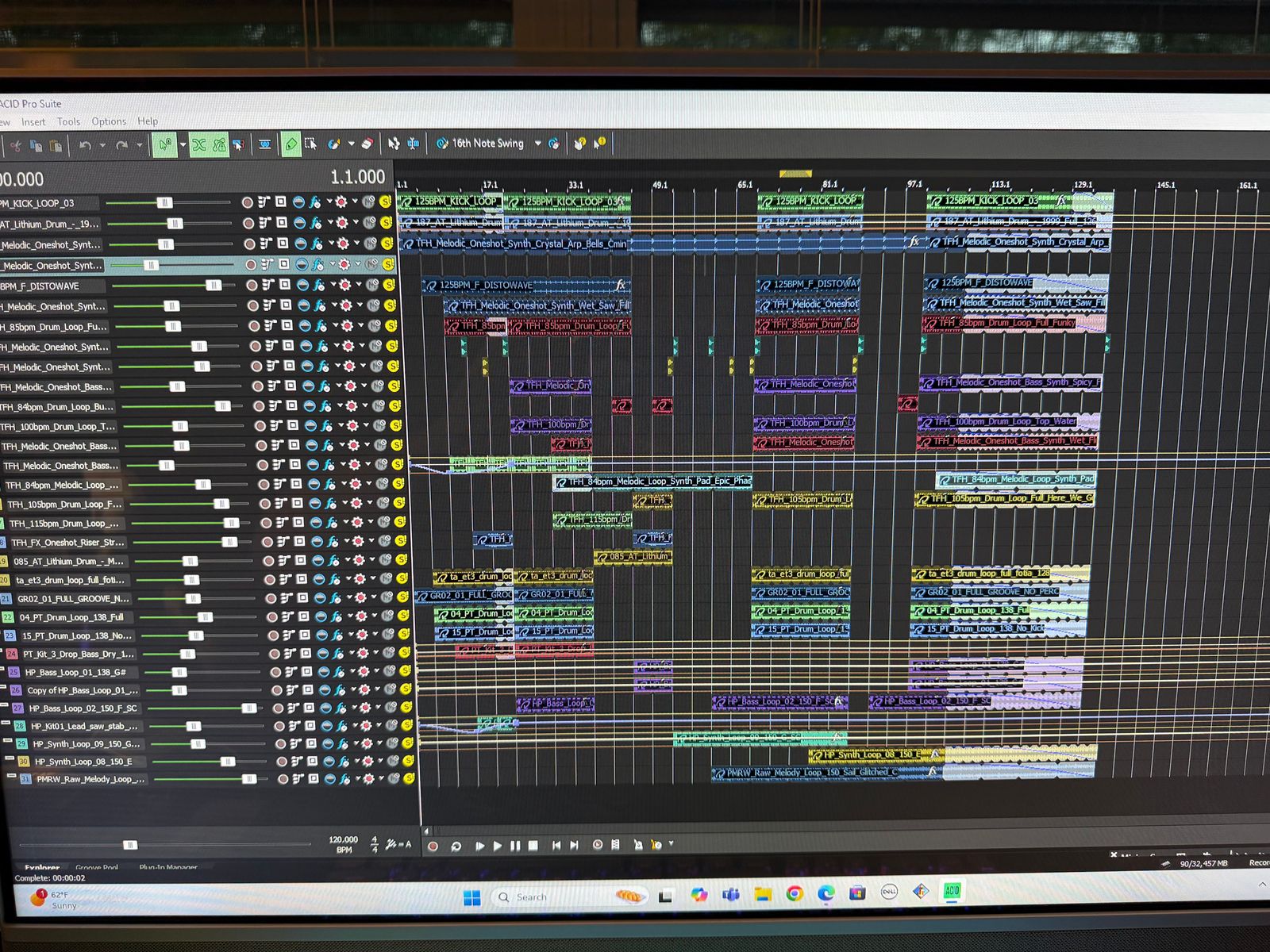This screenshot has width=1270, height=952.
Task: Arm HP_Synth_Loop_08_150_E track for record
Action: (282, 762)
